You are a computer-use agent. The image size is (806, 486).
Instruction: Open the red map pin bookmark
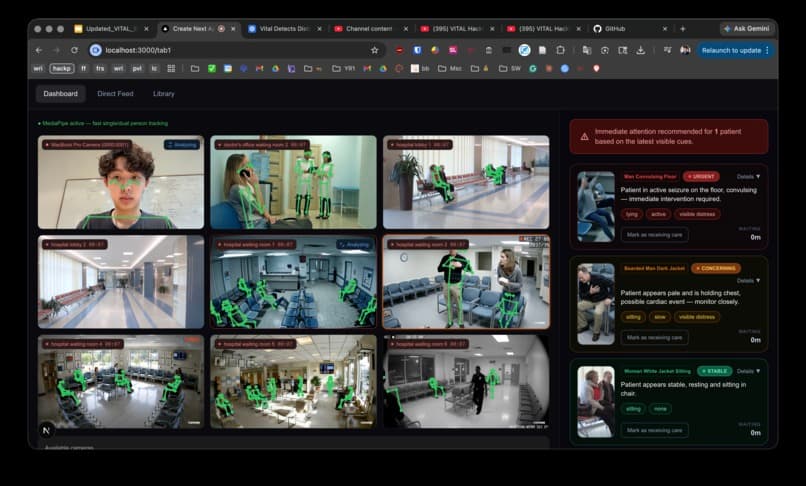click(596, 68)
